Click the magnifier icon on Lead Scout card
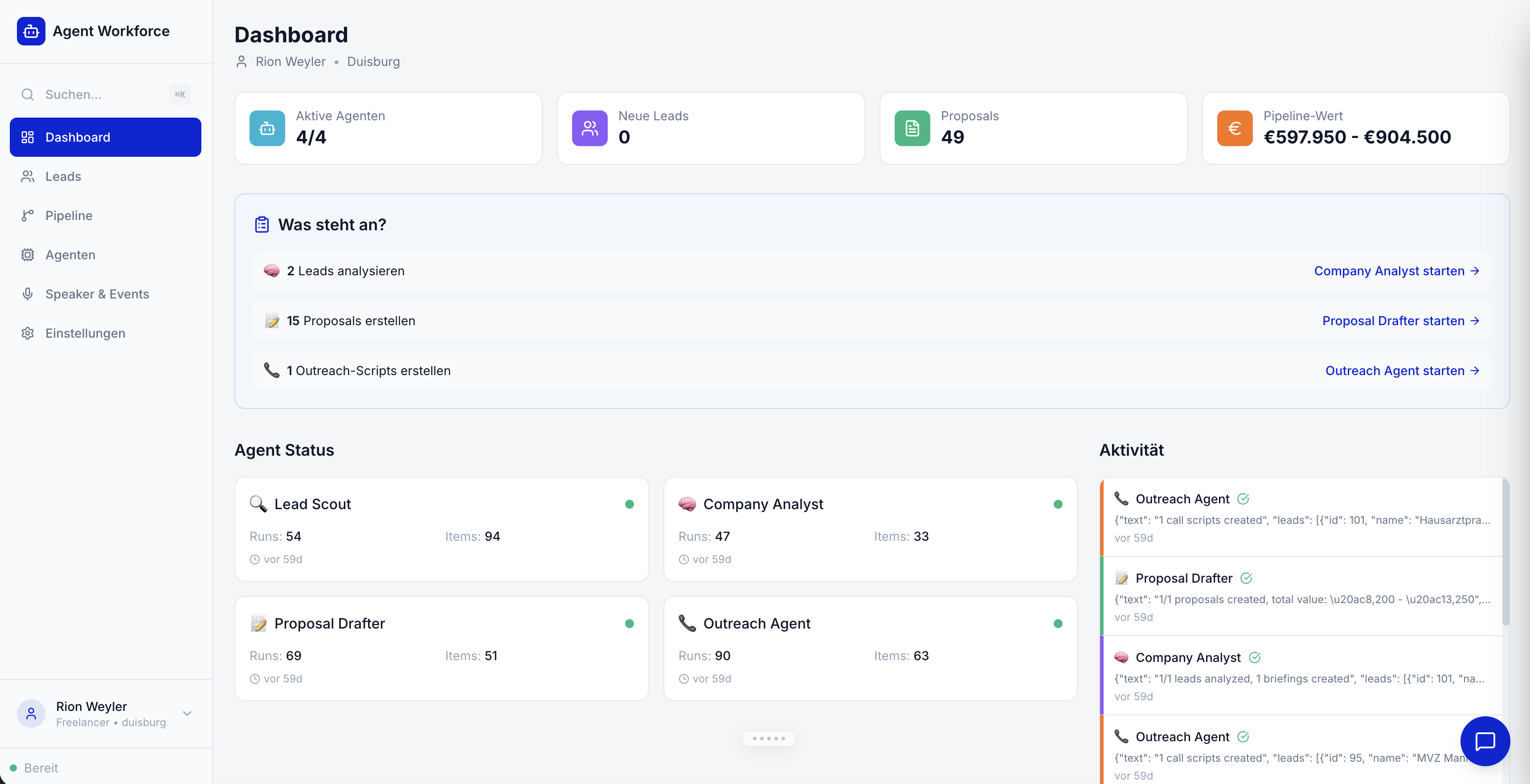The height and width of the screenshot is (784, 1530). tap(258, 504)
